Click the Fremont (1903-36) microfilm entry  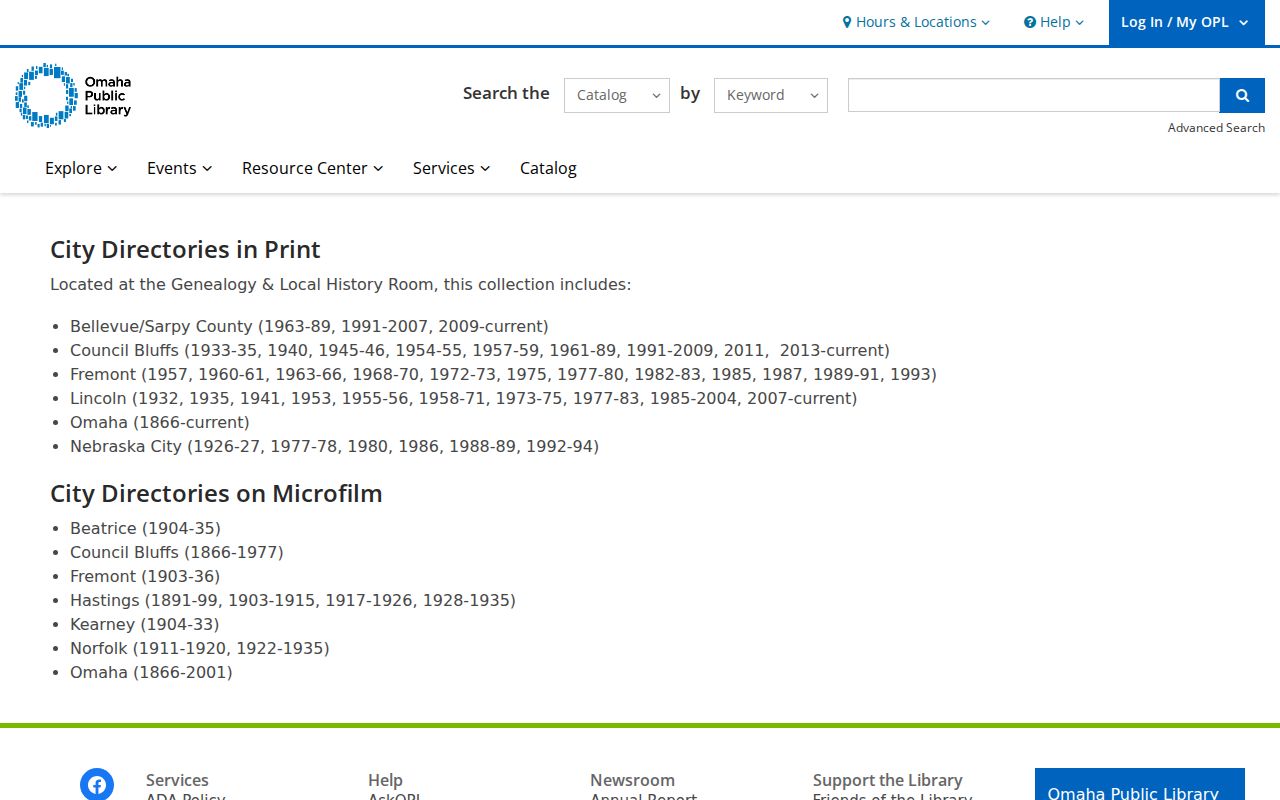click(145, 576)
